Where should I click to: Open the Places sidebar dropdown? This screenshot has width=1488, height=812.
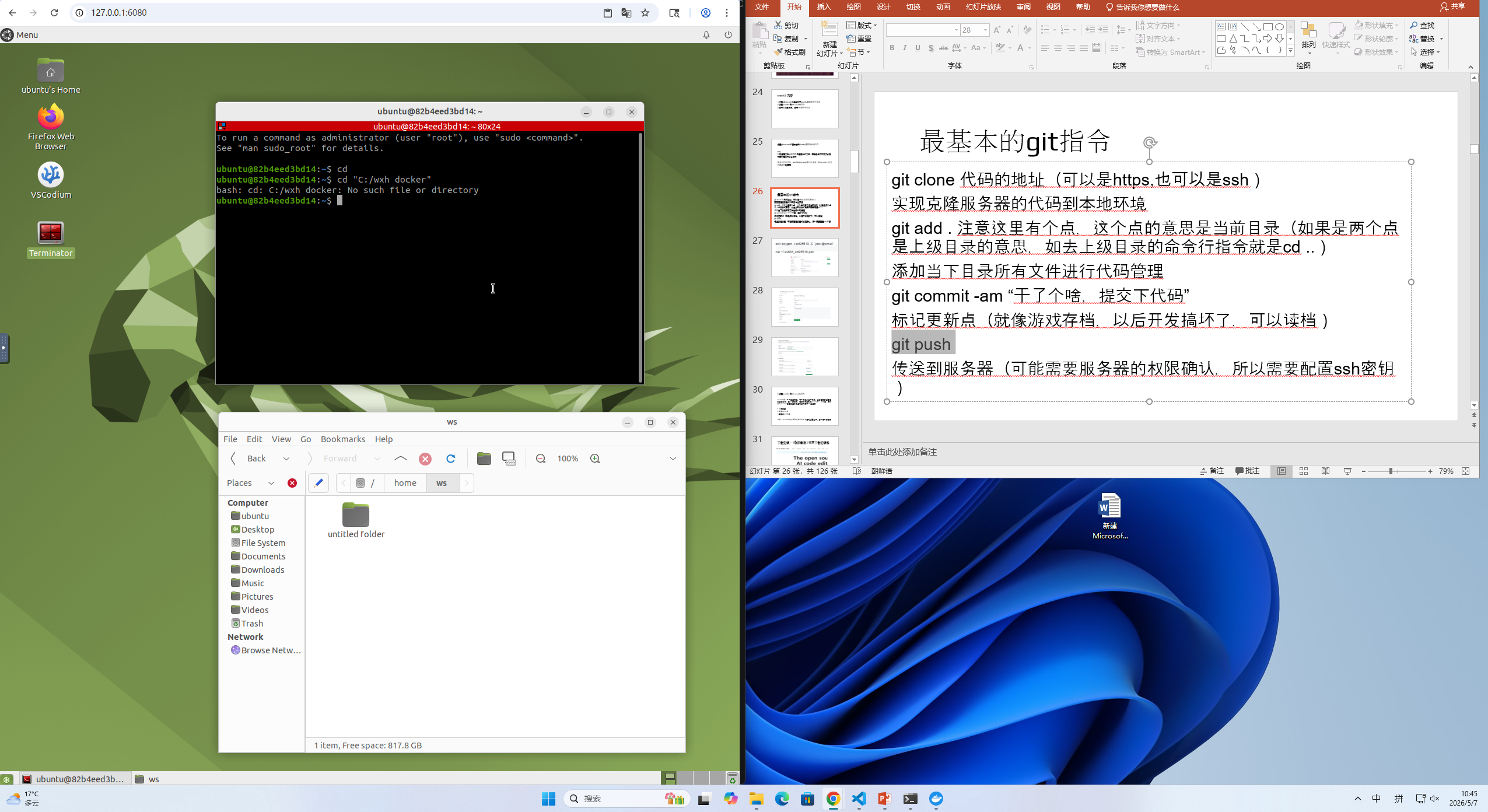(x=271, y=483)
